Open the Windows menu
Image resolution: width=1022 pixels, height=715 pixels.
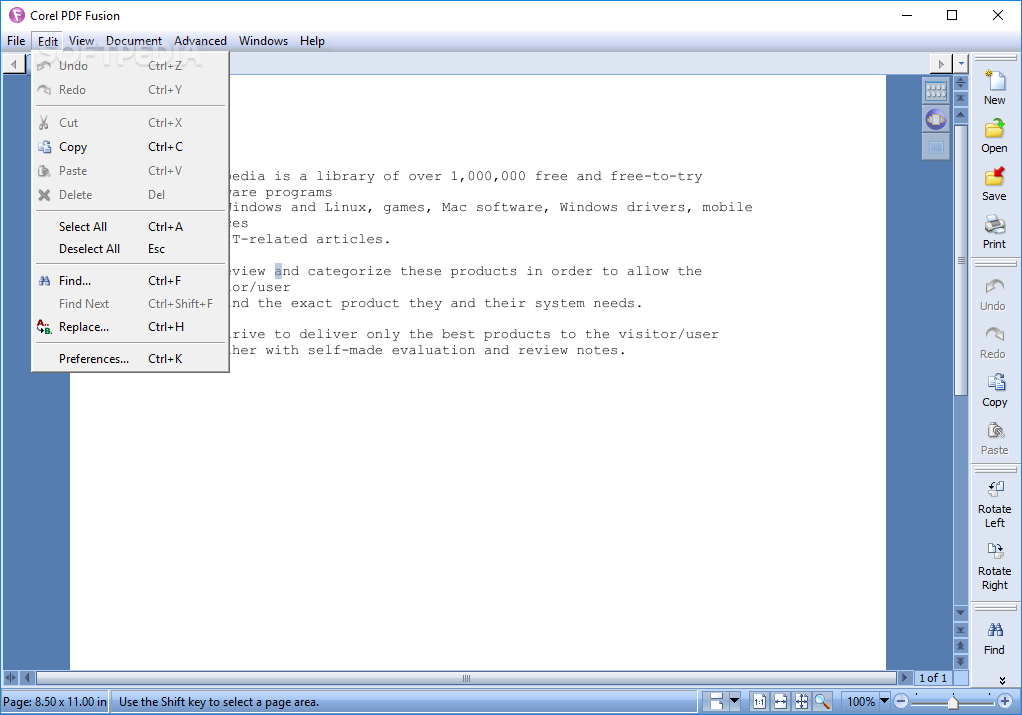263,41
